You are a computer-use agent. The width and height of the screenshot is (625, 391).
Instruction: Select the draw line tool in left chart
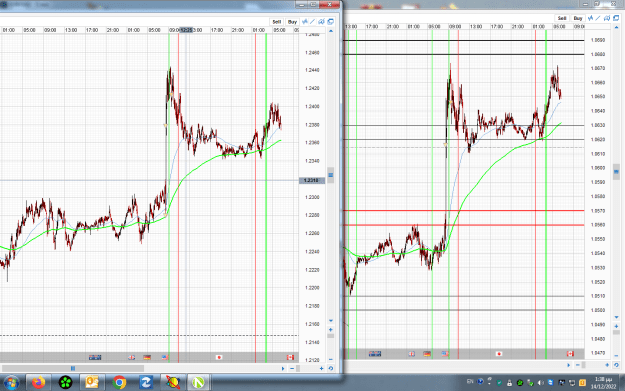pyautogui.click(x=312, y=22)
